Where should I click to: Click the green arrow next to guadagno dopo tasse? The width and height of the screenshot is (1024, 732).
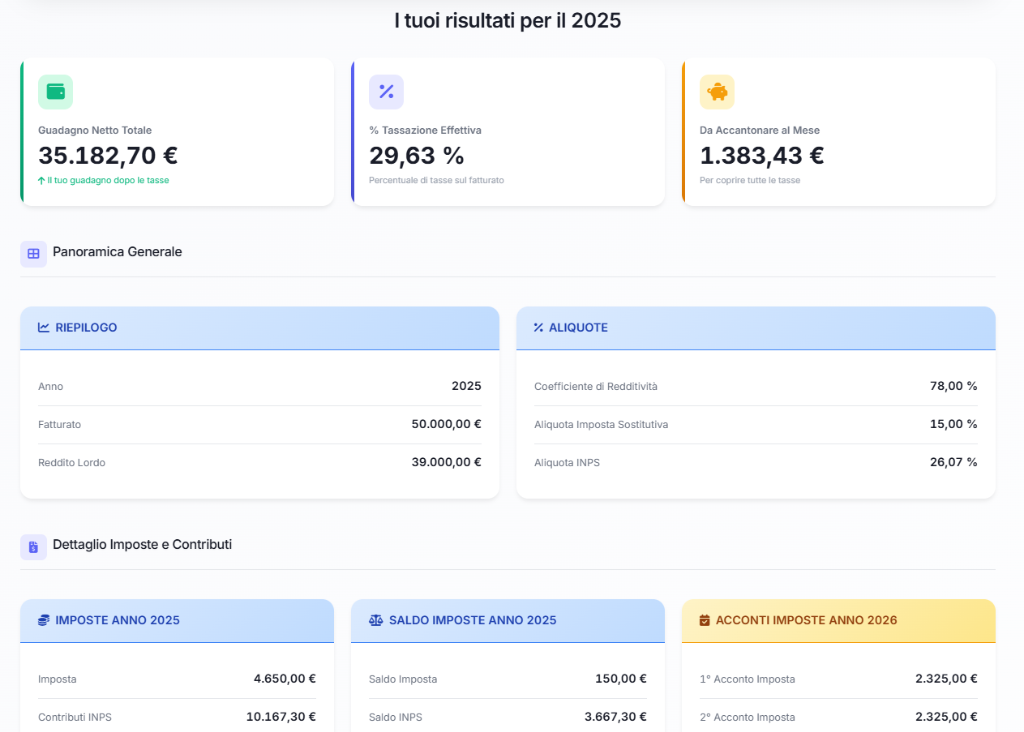pyautogui.click(x=41, y=180)
